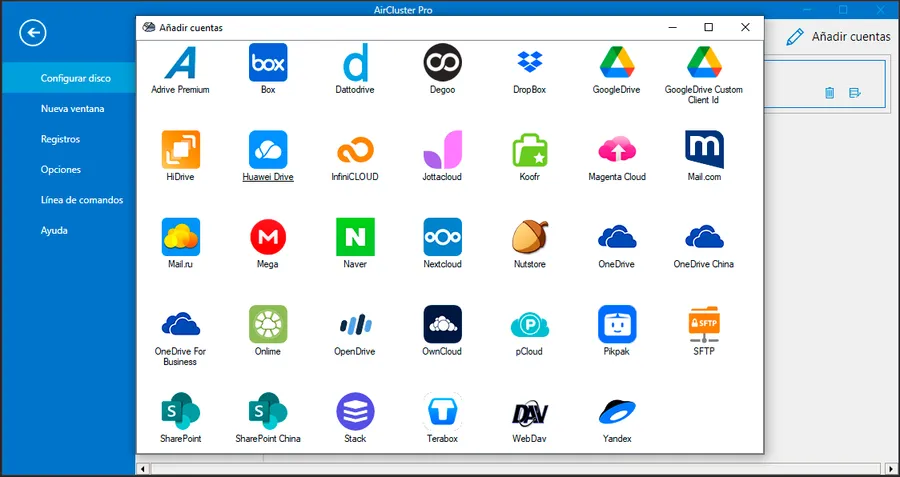The image size is (900, 477).
Task: Open the Configurar disco section
Action: (68, 78)
